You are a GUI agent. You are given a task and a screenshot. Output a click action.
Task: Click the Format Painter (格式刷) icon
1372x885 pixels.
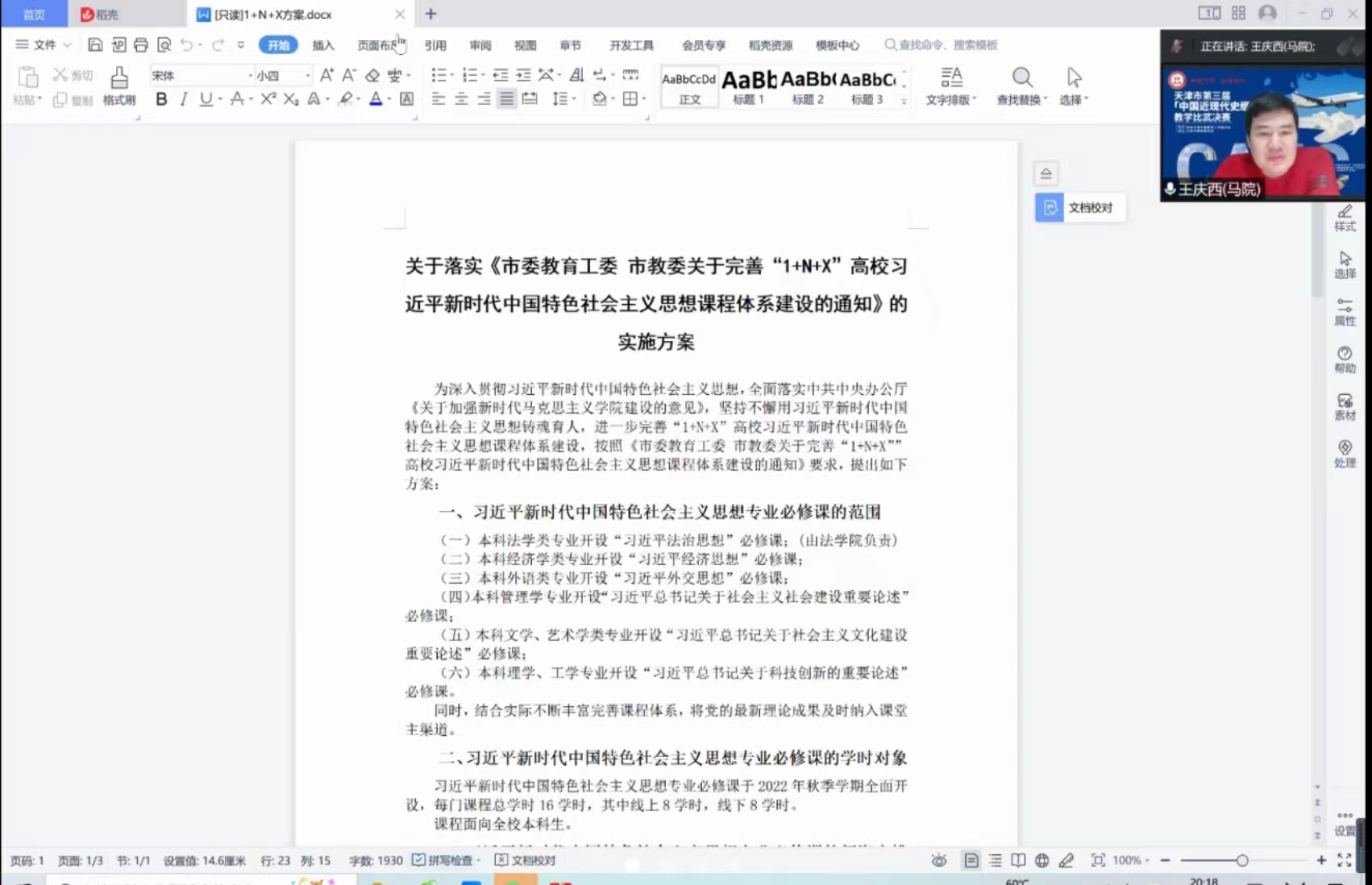[x=119, y=85]
